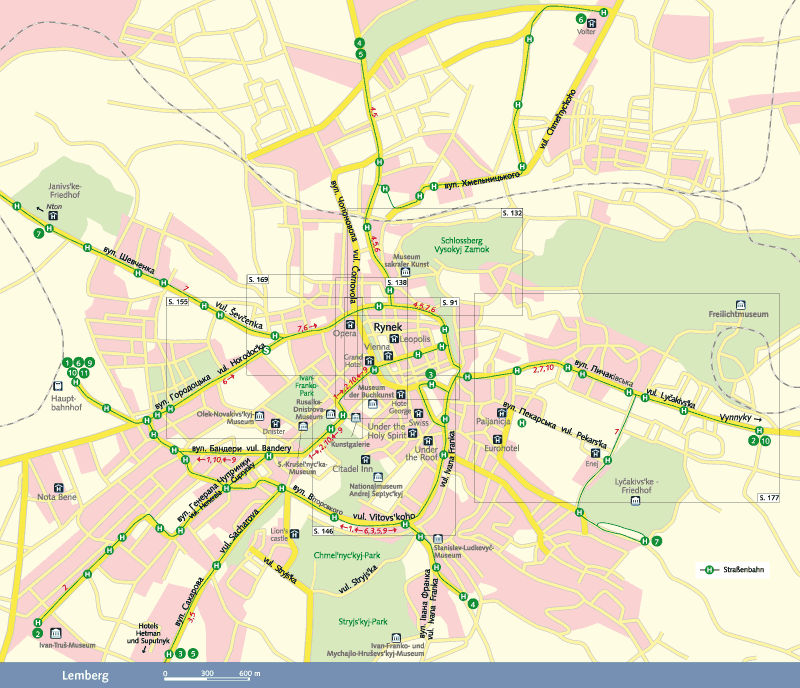
Task: Click the hotel icon below Vienna label
Action: tap(389, 356)
